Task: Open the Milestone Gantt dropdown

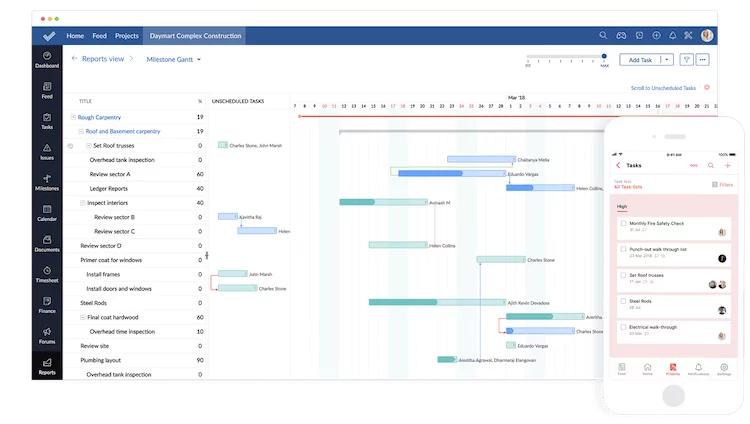Action: pos(174,60)
